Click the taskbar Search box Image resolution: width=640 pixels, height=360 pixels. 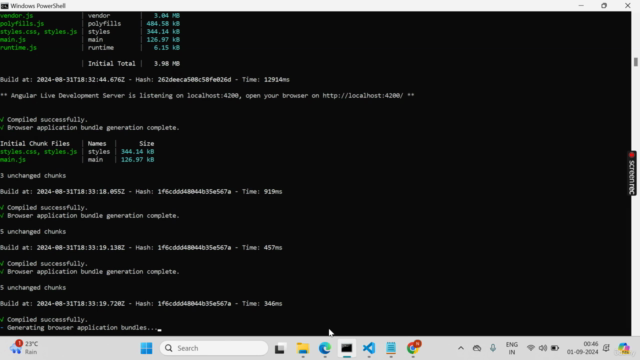click(x=214, y=348)
